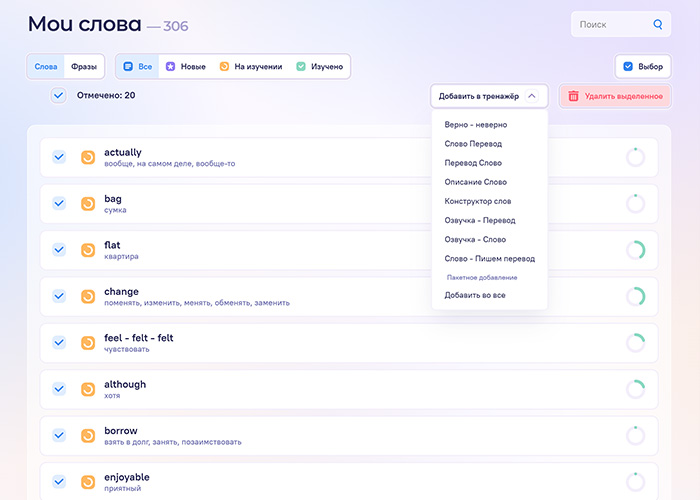Click the Отмечено: 20 label
Screen dimensions: 700x500
pos(106,95)
